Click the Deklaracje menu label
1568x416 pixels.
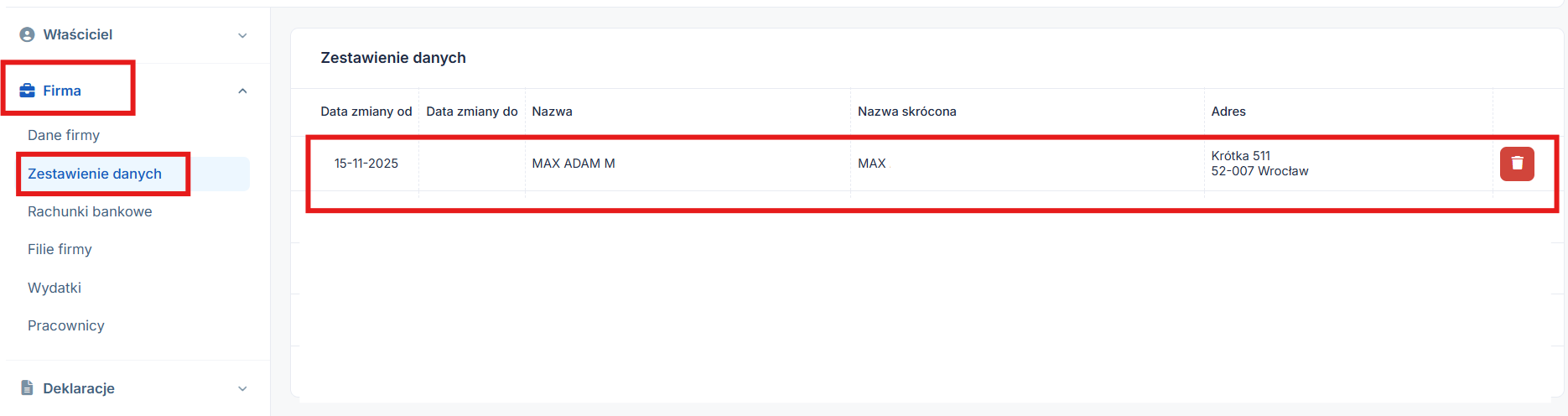click(x=79, y=388)
